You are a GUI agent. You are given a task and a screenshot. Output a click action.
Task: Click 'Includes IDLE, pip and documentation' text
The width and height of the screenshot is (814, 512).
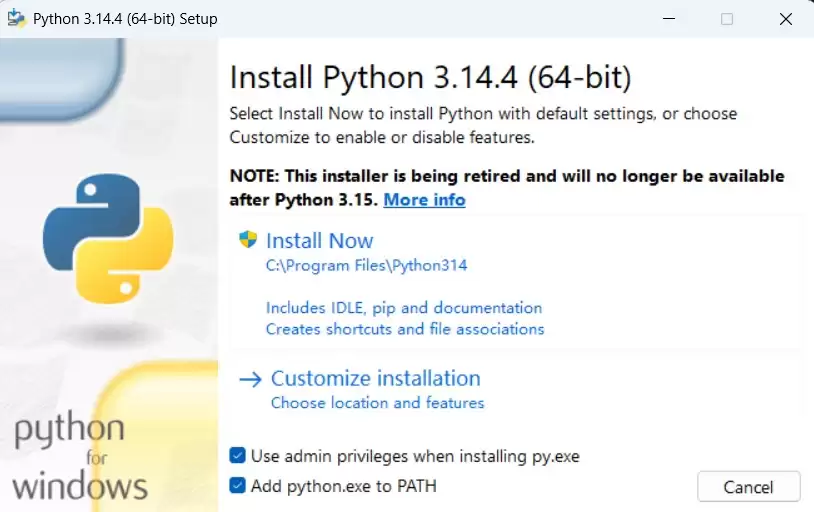(x=404, y=307)
